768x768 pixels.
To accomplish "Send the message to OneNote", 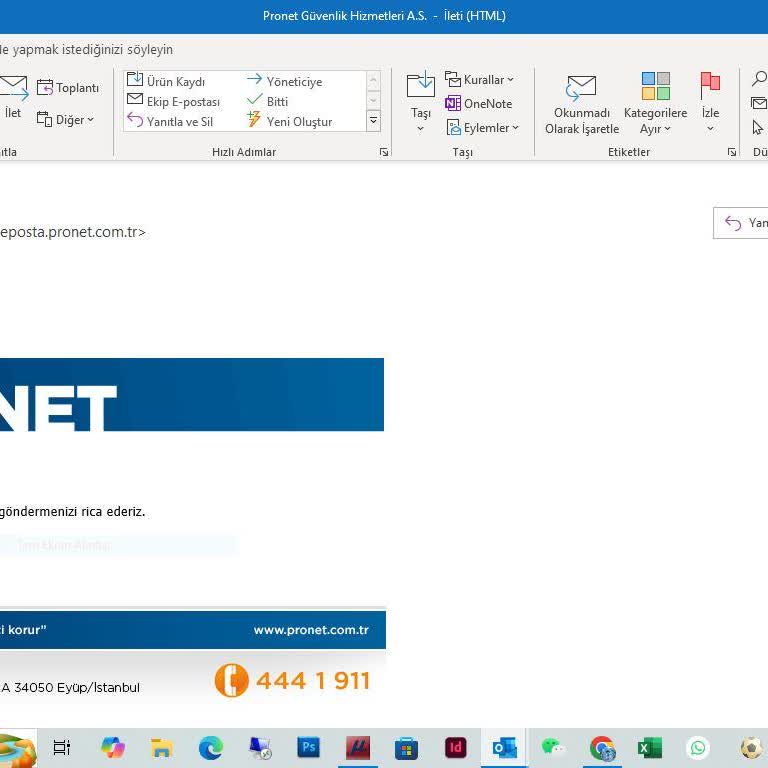I will pyautogui.click(x=478, y=103).
